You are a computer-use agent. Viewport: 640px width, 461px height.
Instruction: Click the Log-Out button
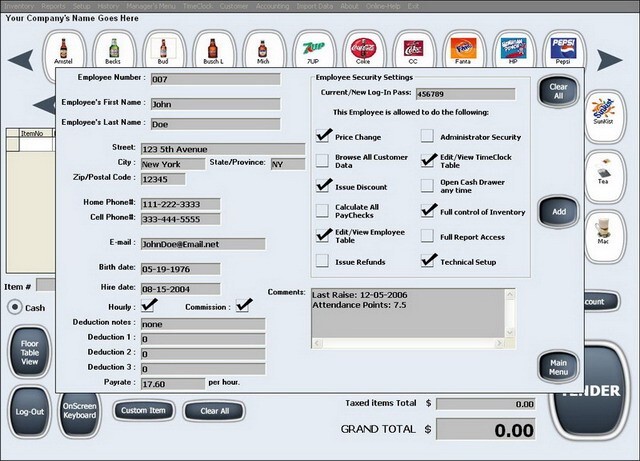click(x=30, y=412)
